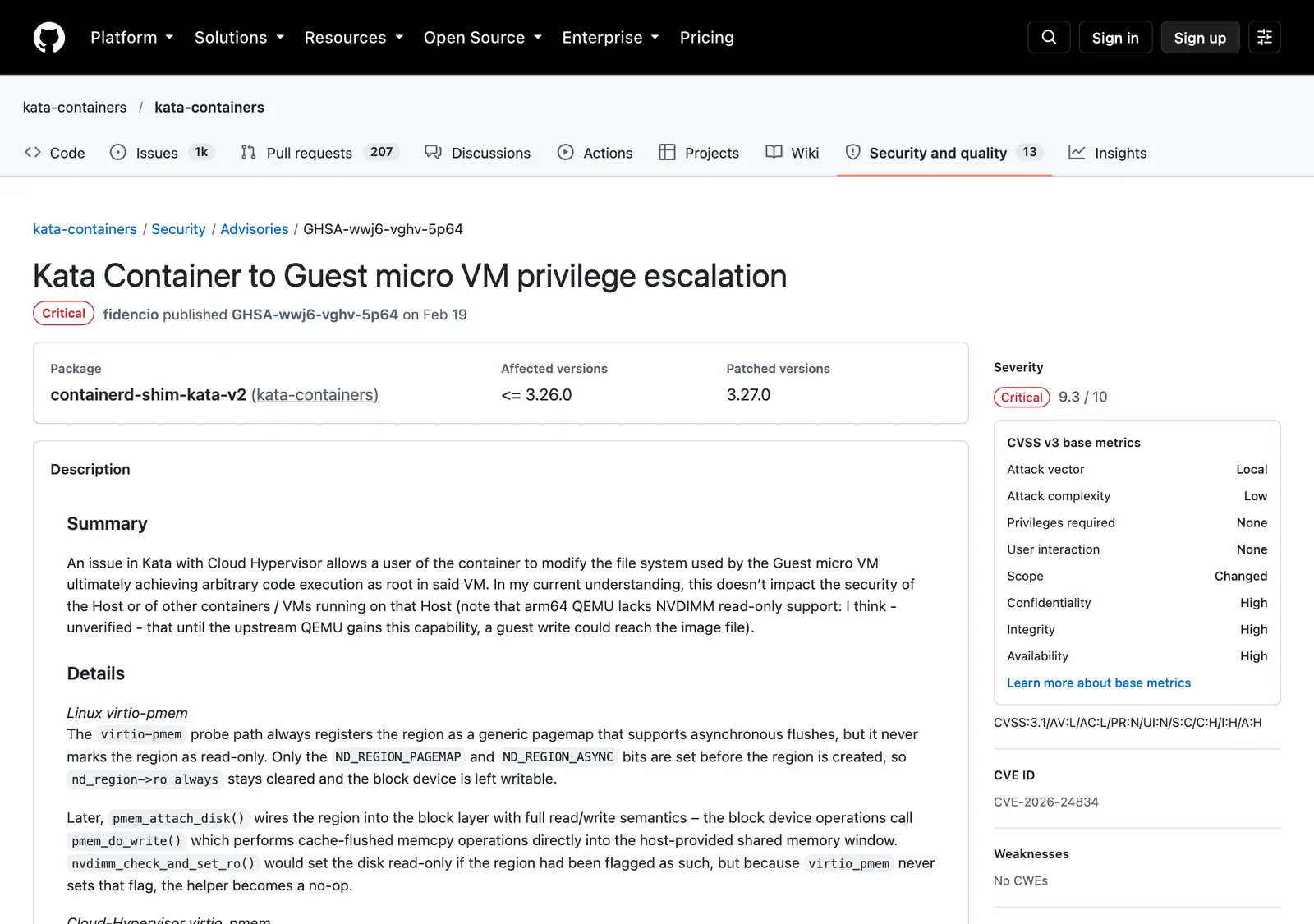Open the search magnifier button
Viewport: 1314px width, 924px height.
1049,37
